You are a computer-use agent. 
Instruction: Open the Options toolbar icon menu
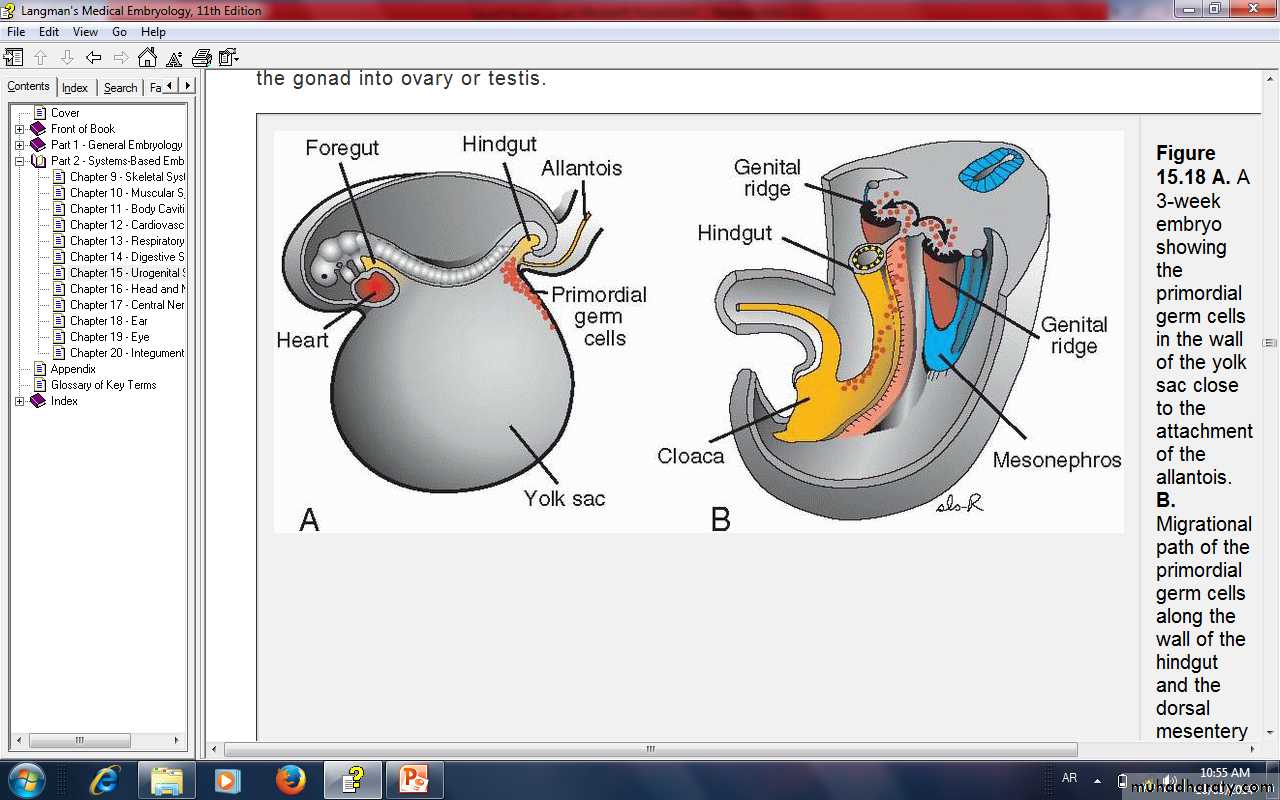[229, 57]
